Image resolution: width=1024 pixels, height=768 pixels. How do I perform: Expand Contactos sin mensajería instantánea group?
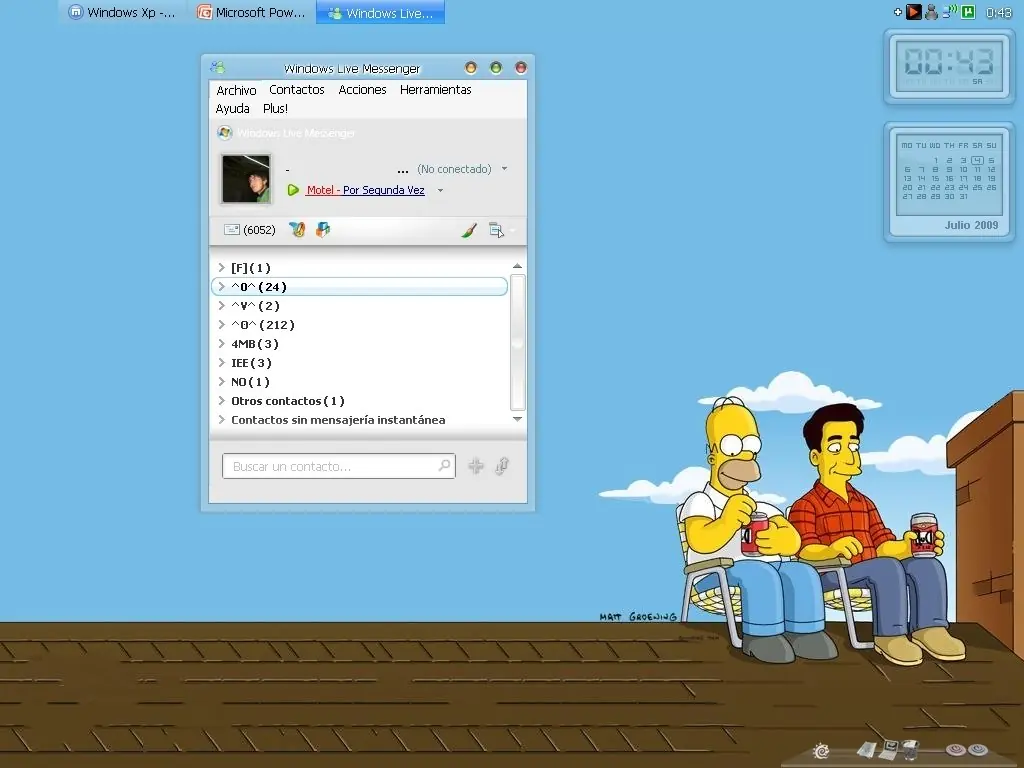coord(221,419)
